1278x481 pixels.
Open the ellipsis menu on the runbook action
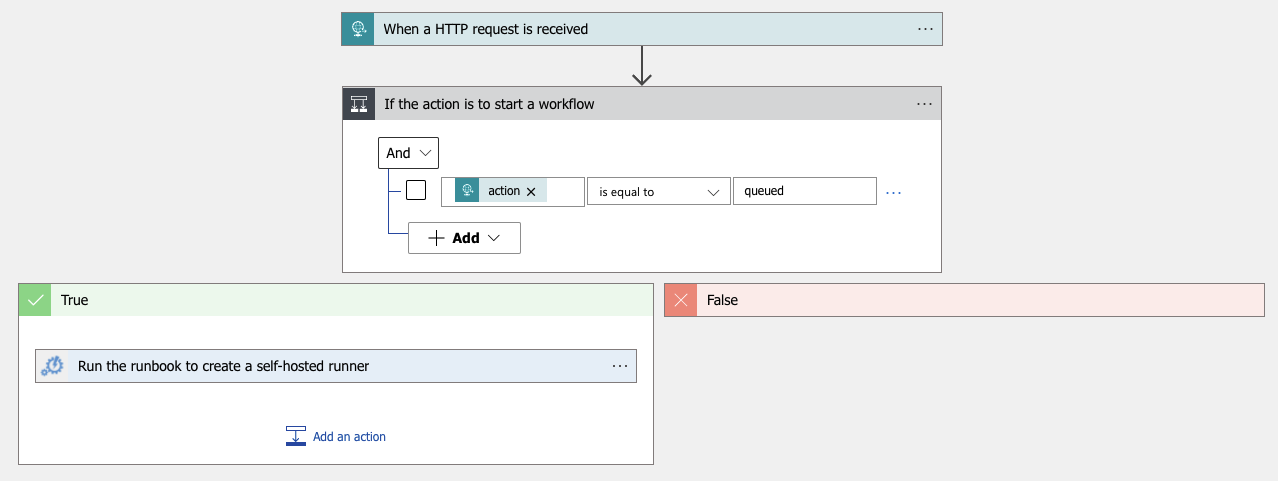619,366
